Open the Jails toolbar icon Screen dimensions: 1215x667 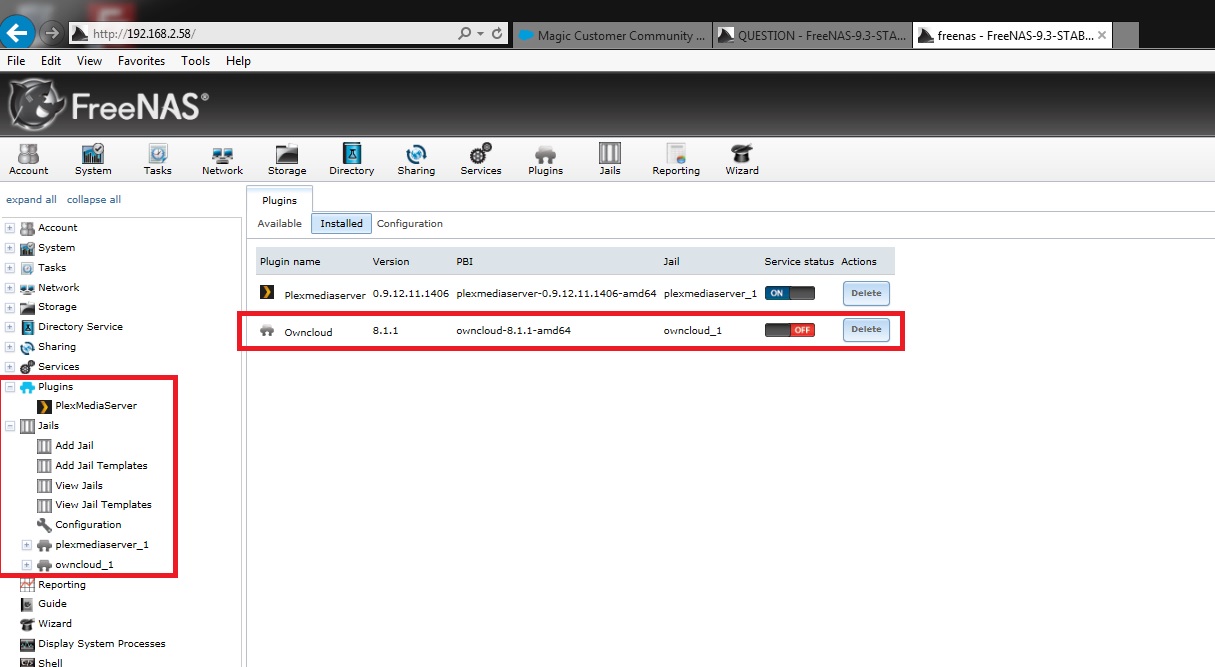click(x=610, y=159)
